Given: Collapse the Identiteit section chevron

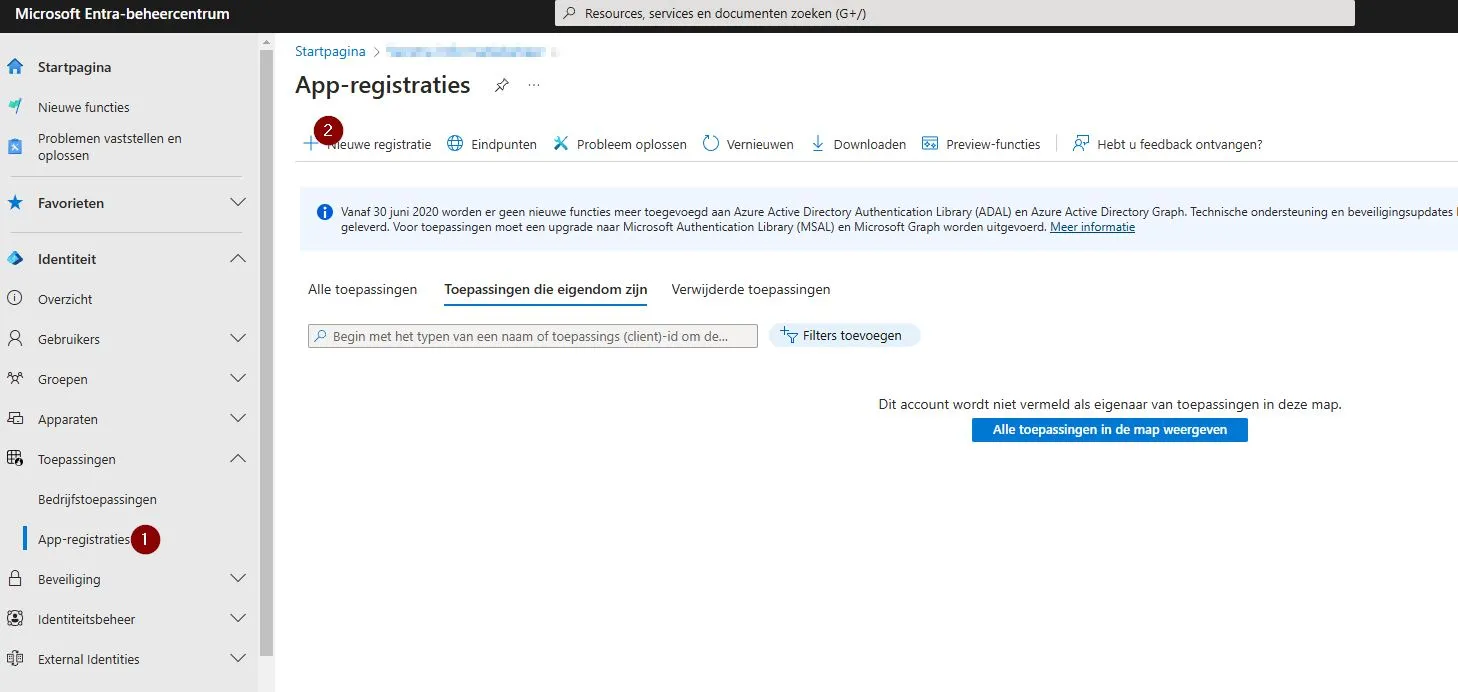Looking at the screenshot, I should click(238, 259).
